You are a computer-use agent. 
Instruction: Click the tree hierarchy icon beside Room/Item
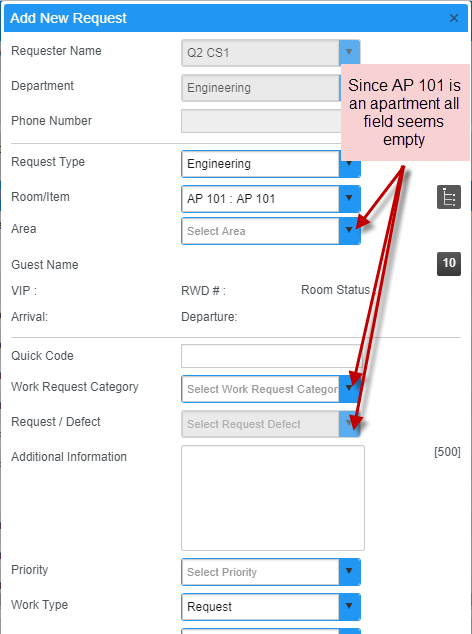coord(449,197)
